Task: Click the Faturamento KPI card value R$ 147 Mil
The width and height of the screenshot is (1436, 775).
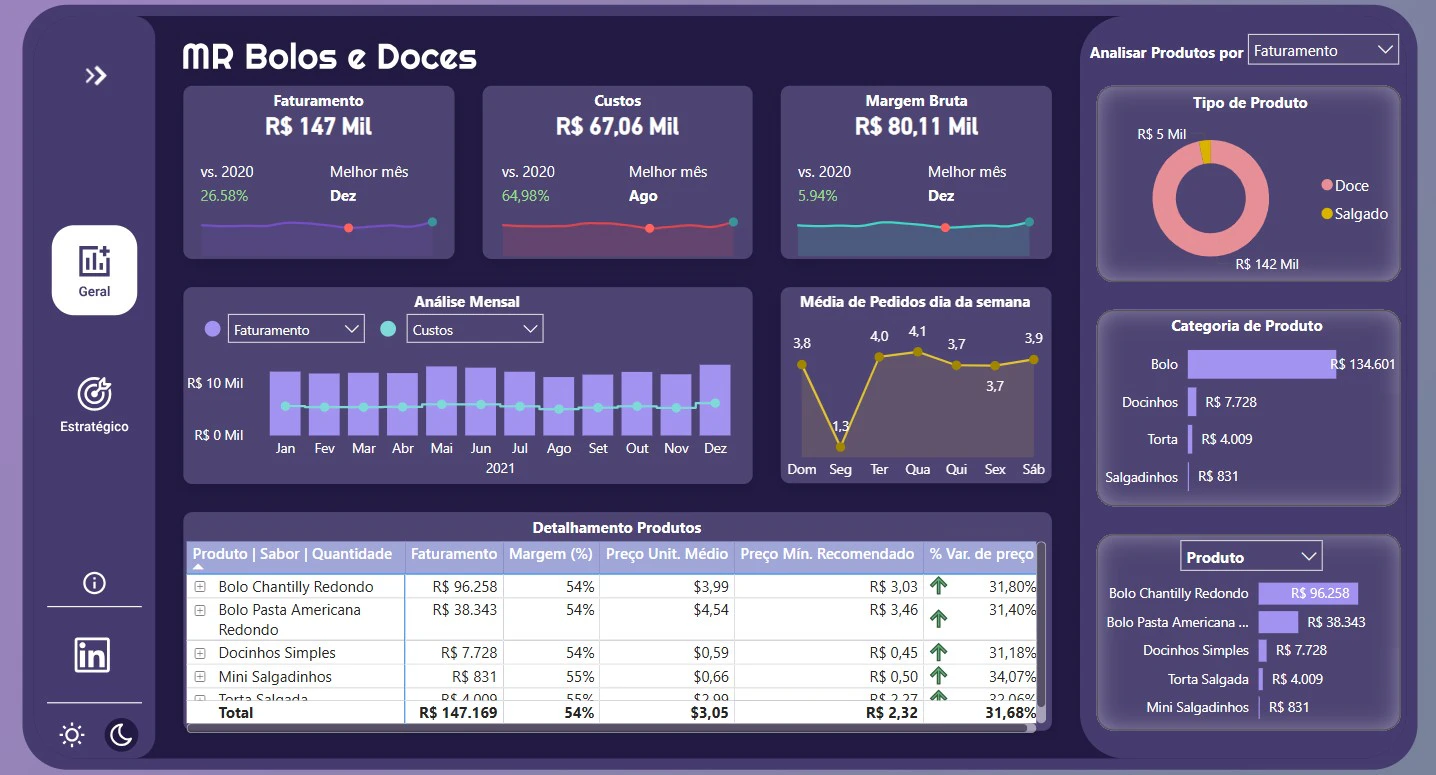Action: click(x=319, y=127)
